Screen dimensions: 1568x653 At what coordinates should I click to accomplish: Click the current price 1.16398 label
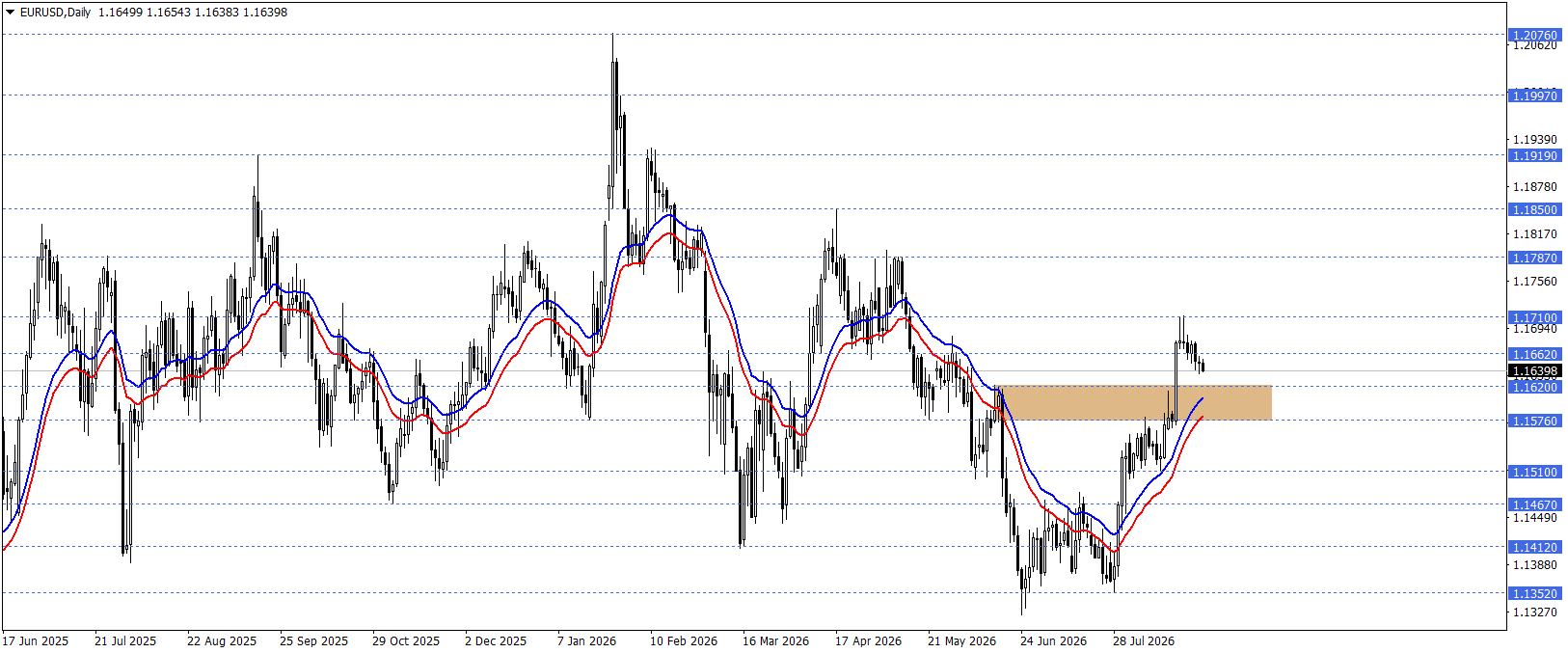(1534, 371)
